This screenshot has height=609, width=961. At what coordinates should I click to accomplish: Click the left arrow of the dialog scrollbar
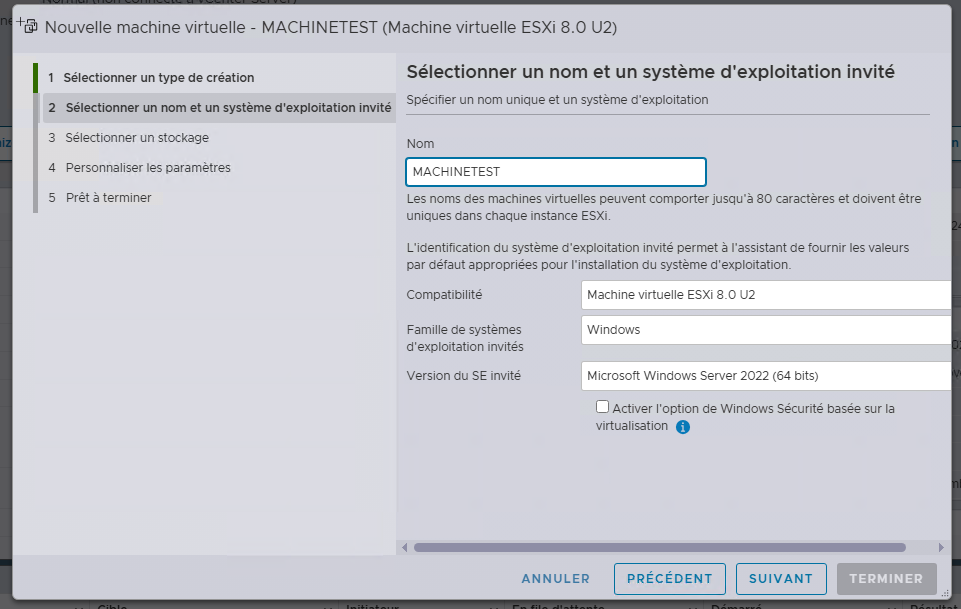[404, 547]
